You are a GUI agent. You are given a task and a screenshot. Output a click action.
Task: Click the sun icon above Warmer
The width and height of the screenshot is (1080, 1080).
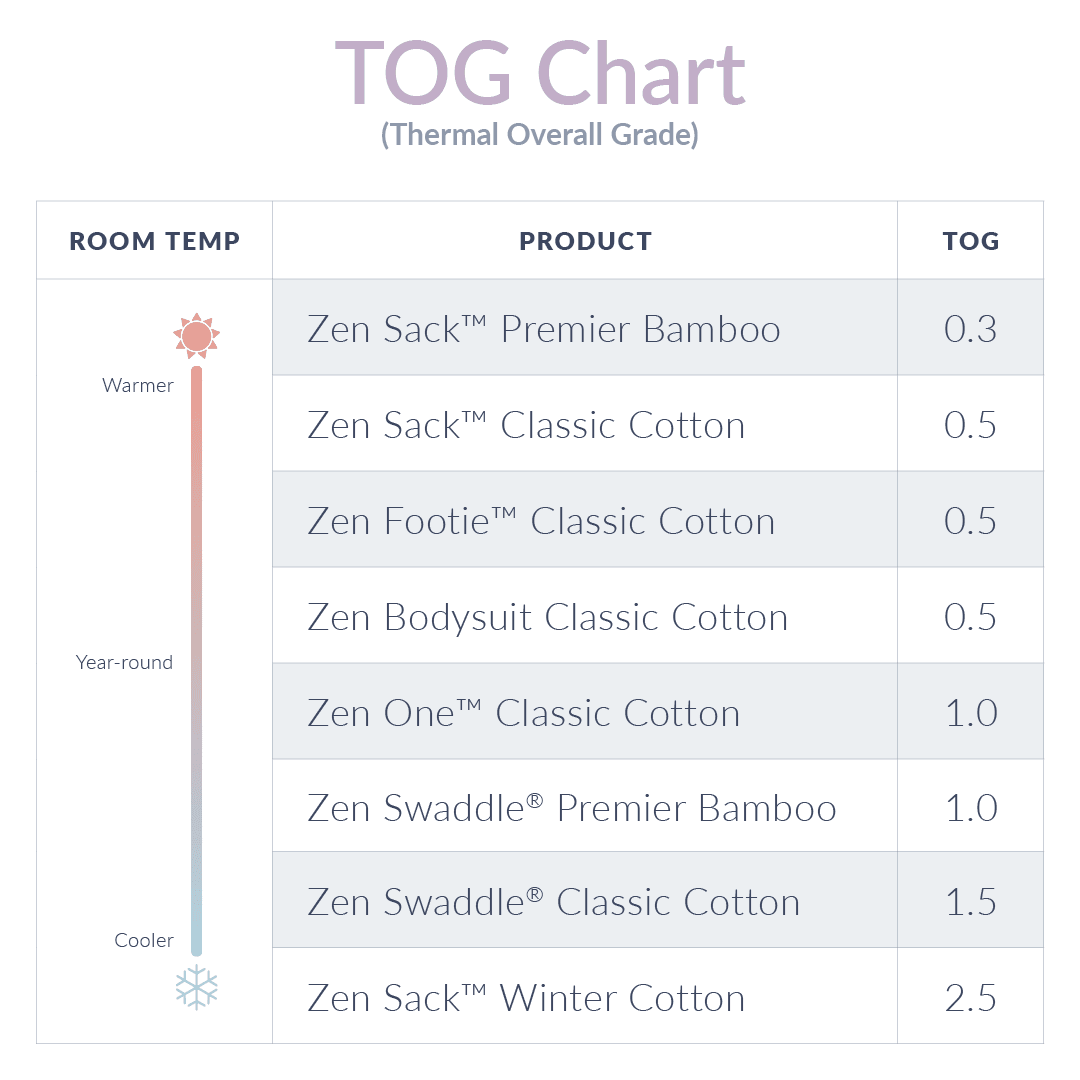196,336
